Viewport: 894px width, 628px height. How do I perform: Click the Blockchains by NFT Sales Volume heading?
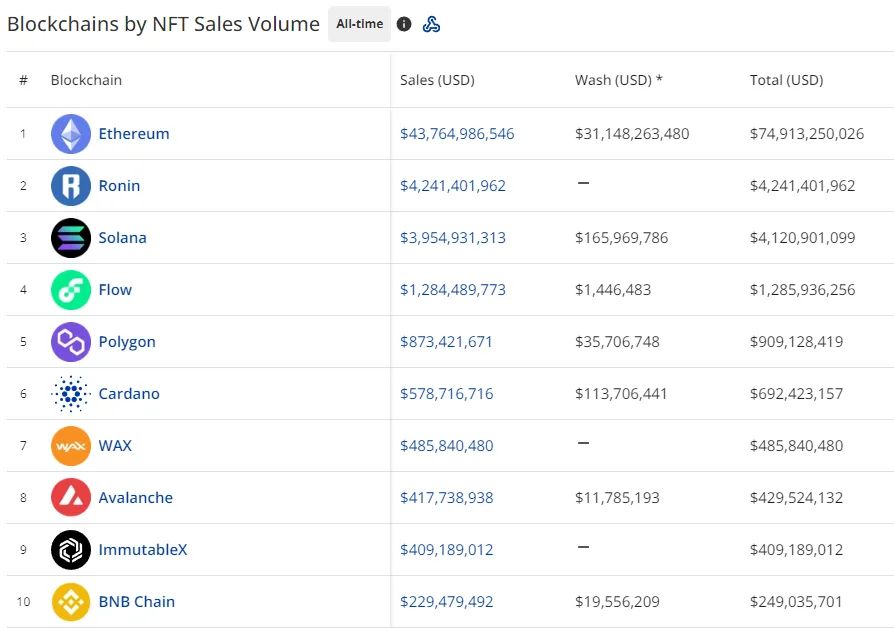coord(163,24)
